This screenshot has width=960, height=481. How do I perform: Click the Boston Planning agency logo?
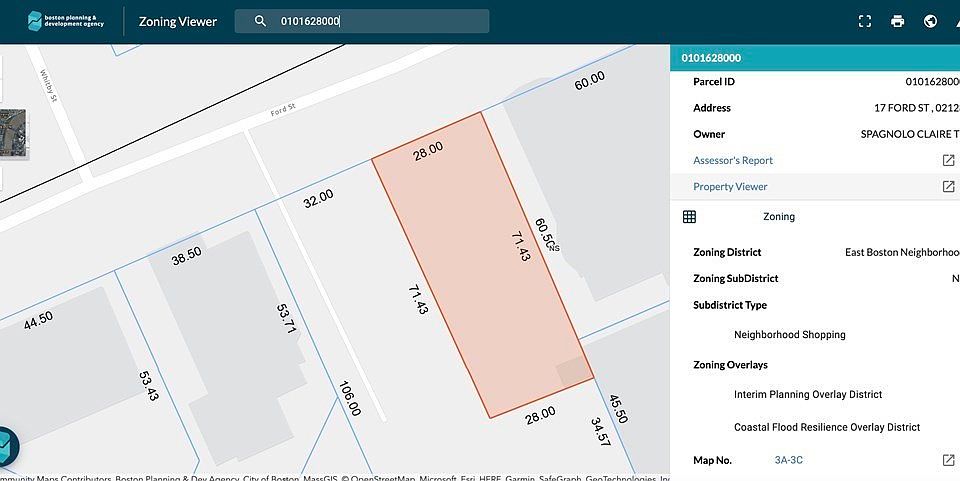pyautogui.click(x=65, y=21)
